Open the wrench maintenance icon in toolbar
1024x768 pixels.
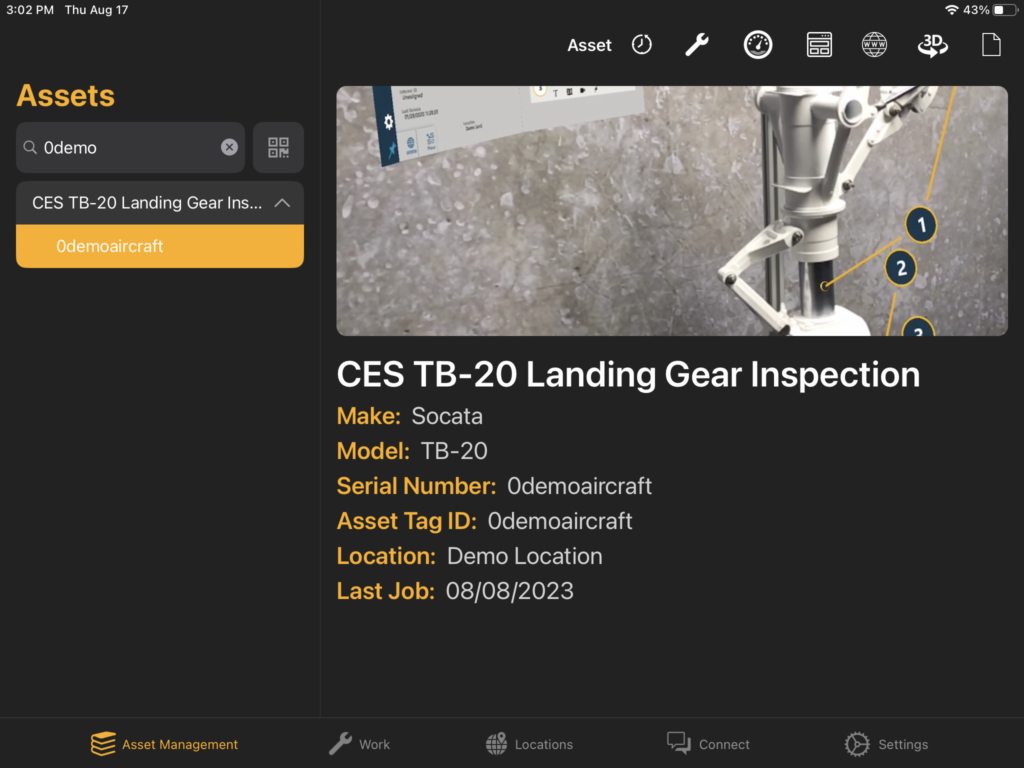pyautogui.click(x=697, y=45)
